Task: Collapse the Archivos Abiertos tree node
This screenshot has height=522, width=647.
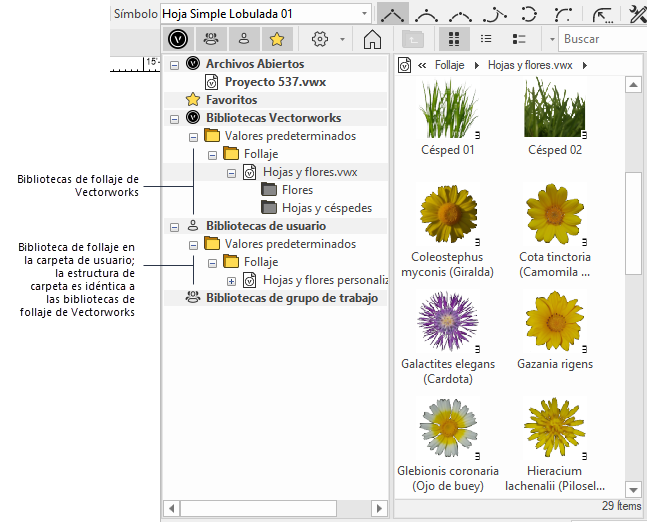Action: point(175,64)
